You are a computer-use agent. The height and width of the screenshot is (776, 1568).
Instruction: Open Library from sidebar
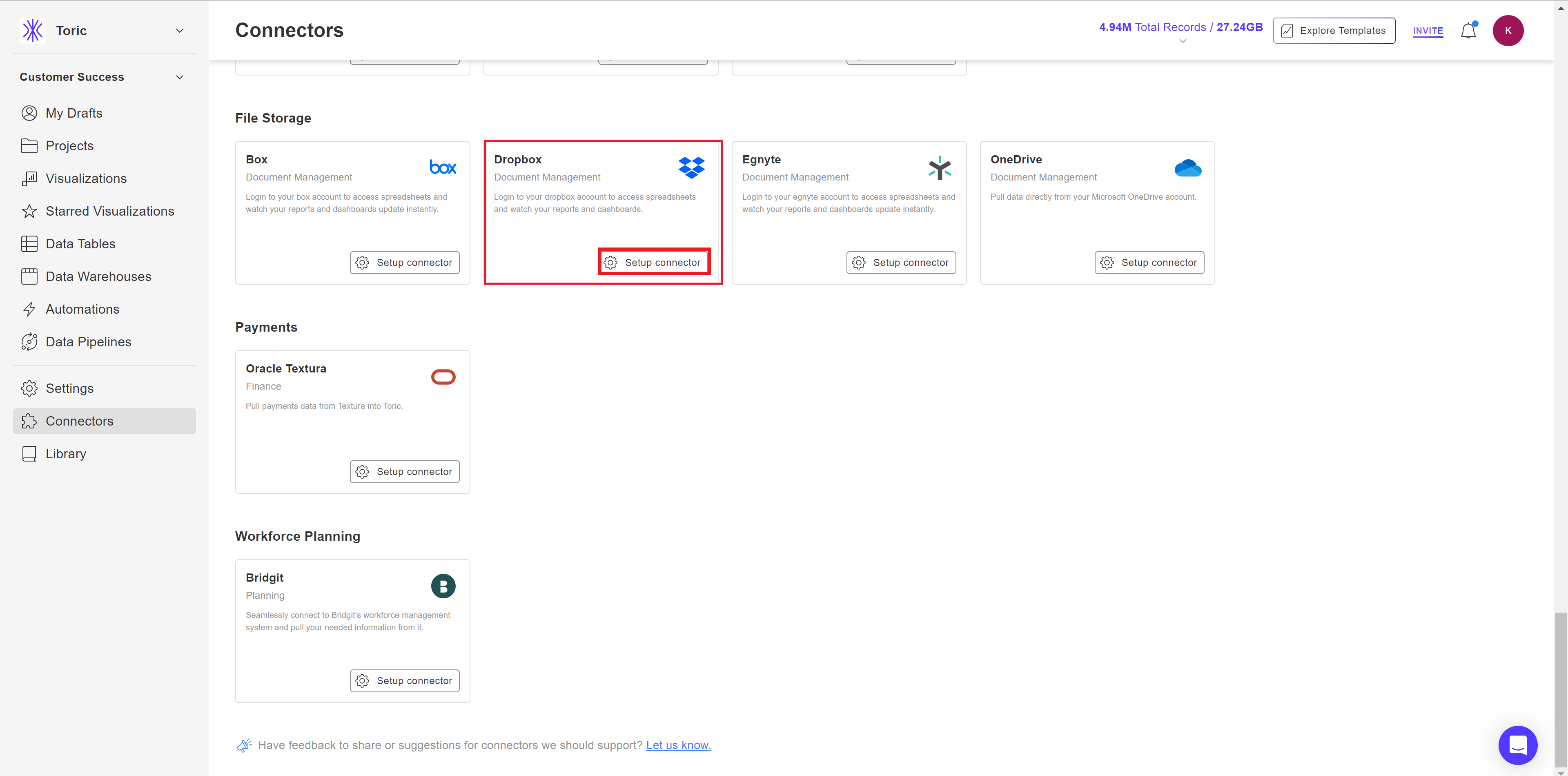click(104, 454)
